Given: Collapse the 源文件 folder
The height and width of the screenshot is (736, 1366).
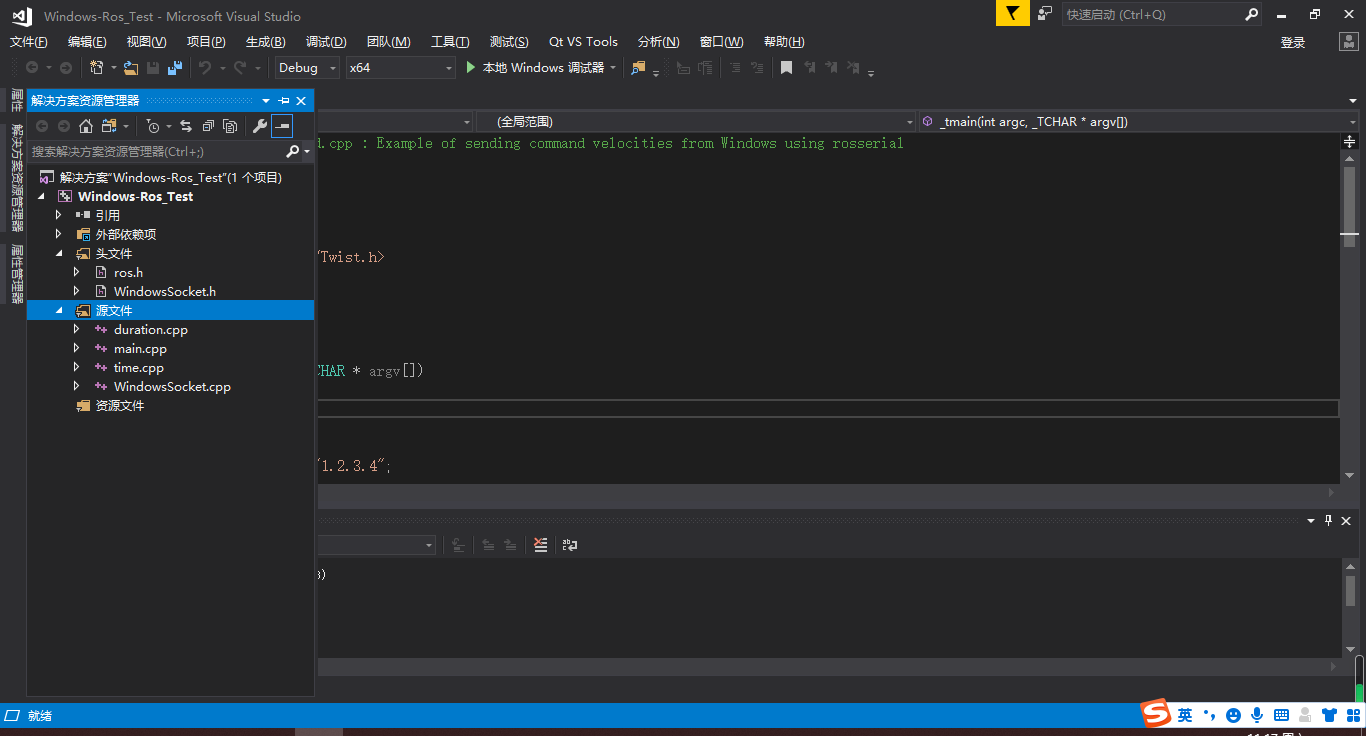Looking at the screenshot, I should pyautogui.click(x=60, y=311).
